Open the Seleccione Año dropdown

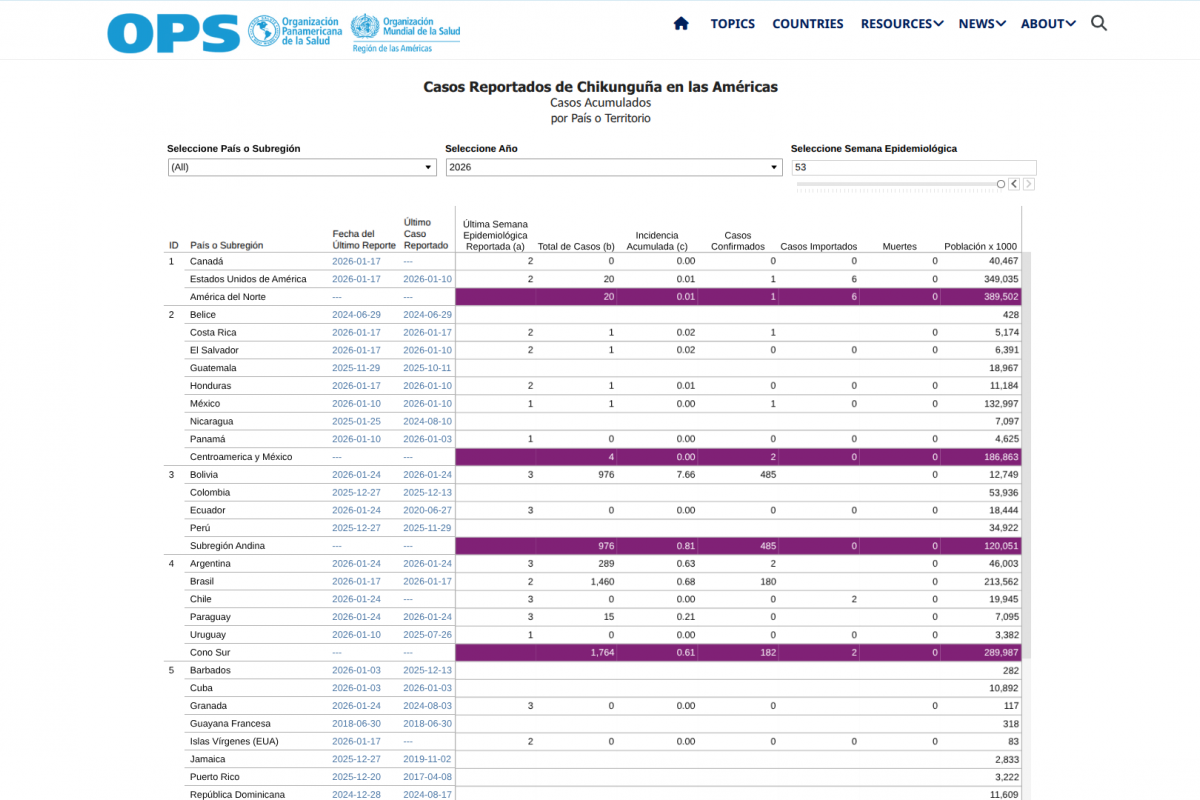point(613,167)
